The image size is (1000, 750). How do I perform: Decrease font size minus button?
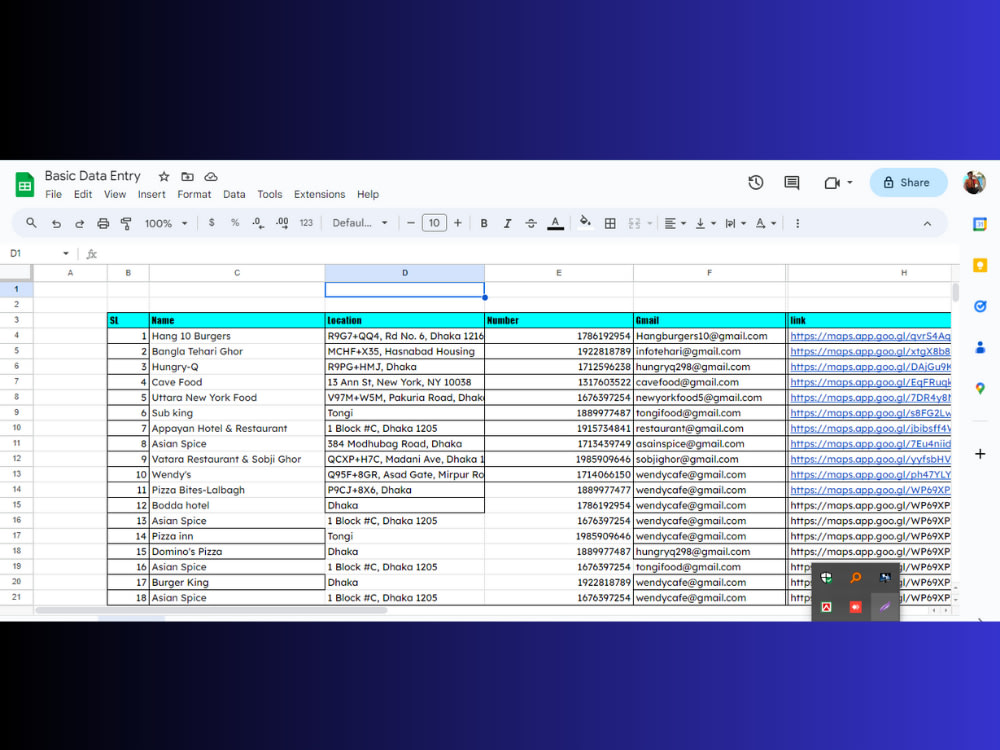pyautogui.click(x=411, y=223)
